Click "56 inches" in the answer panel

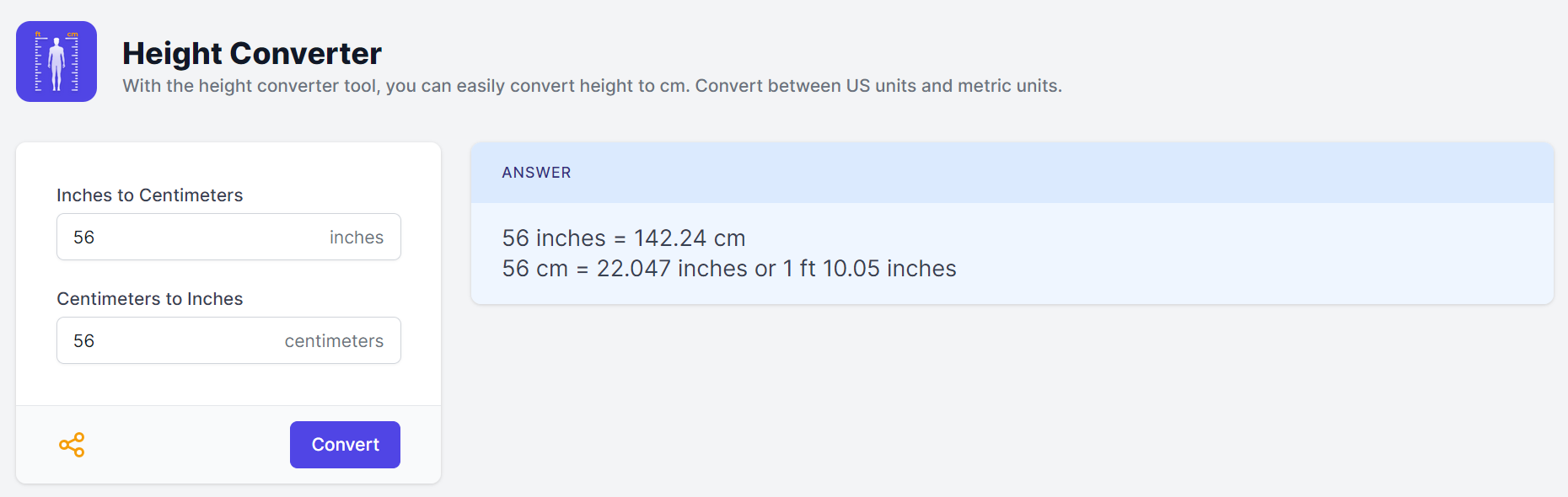pyautogui.click(x=554, y=238)
